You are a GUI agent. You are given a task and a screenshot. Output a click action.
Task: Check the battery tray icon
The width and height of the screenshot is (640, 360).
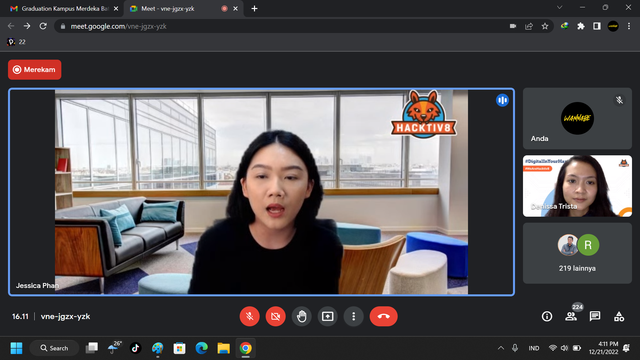click(x=577, y=348)
